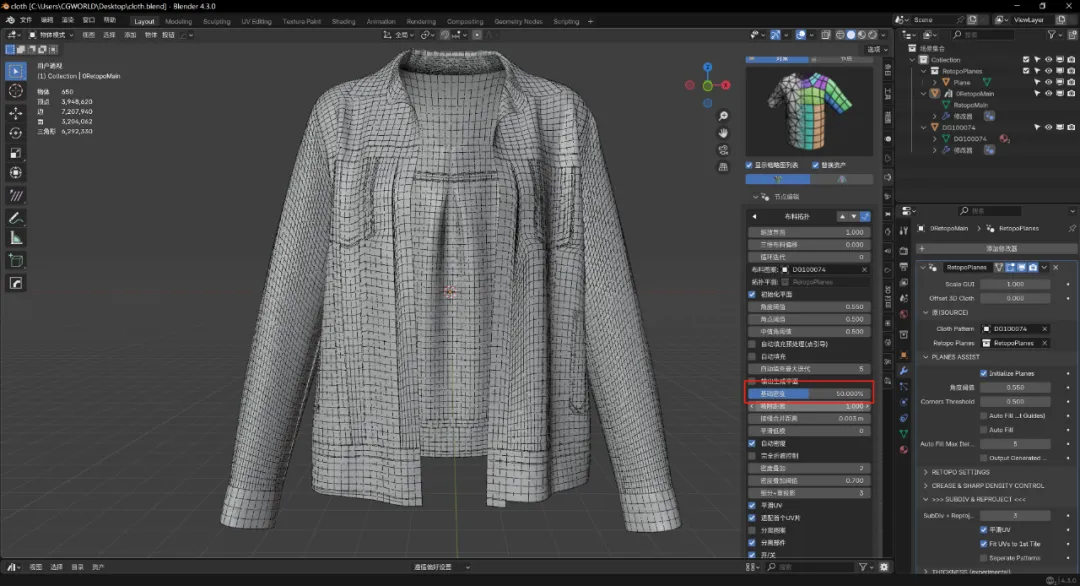
Task: Click the Add Cube tool icon
Action: (x=16, y=260)
